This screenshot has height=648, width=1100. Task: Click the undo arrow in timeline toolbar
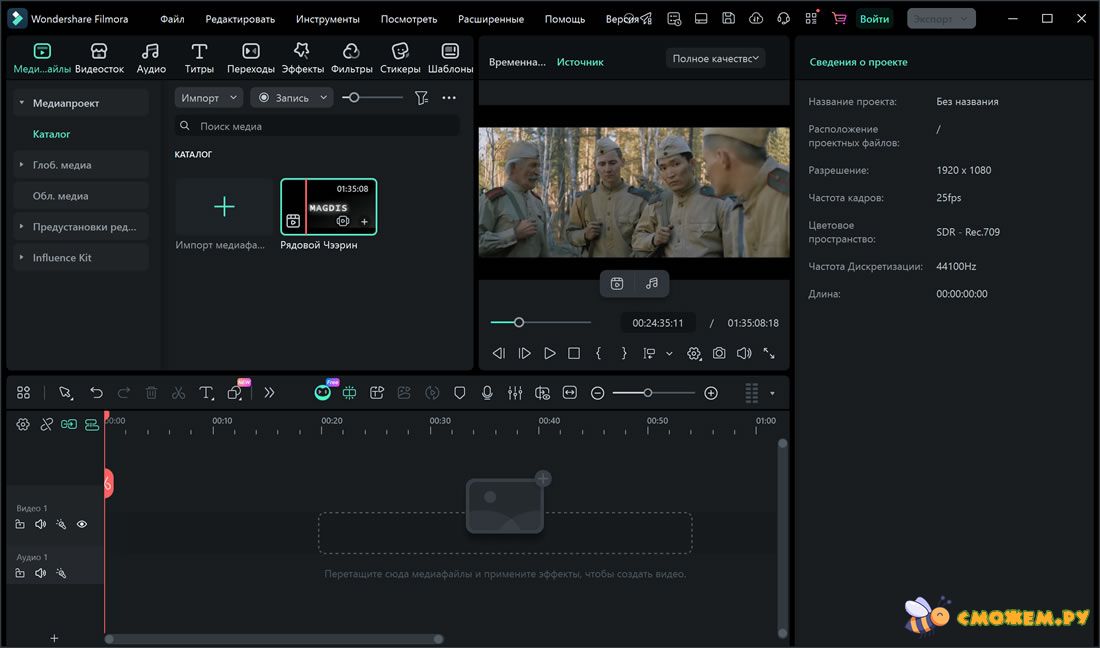point(96,393)
